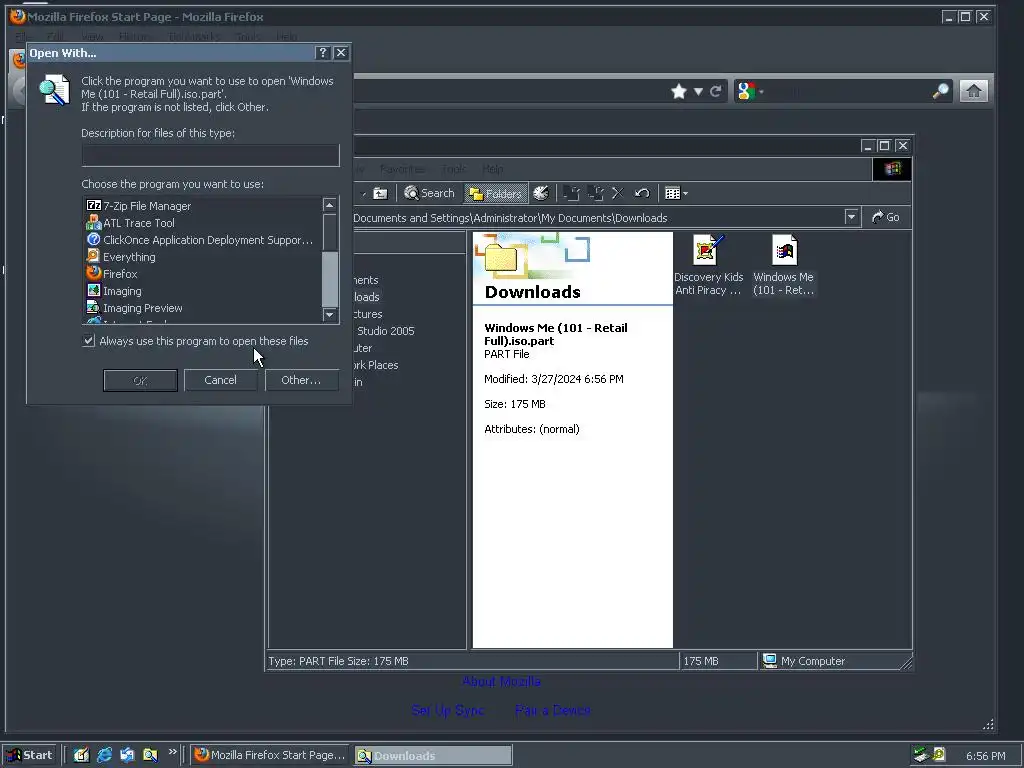Toggle Always use this program checkbox

89,341
